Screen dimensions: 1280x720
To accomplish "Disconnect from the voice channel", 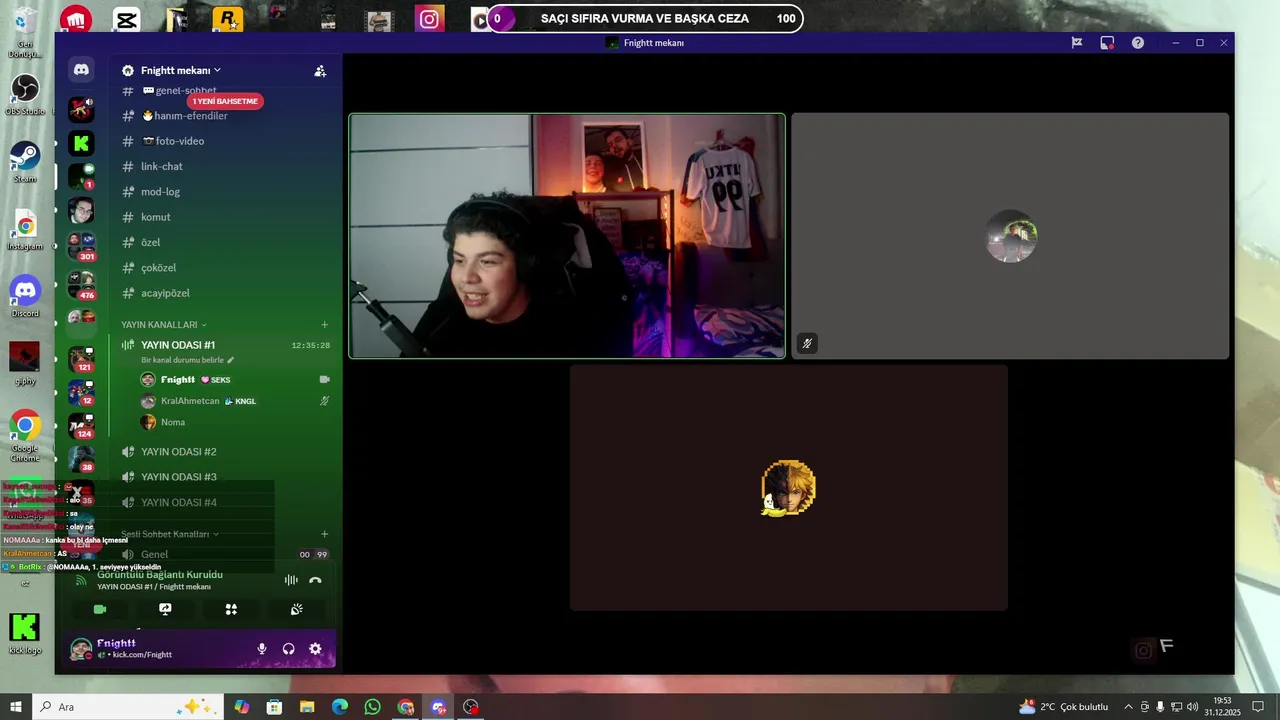I will coord(315,580).
